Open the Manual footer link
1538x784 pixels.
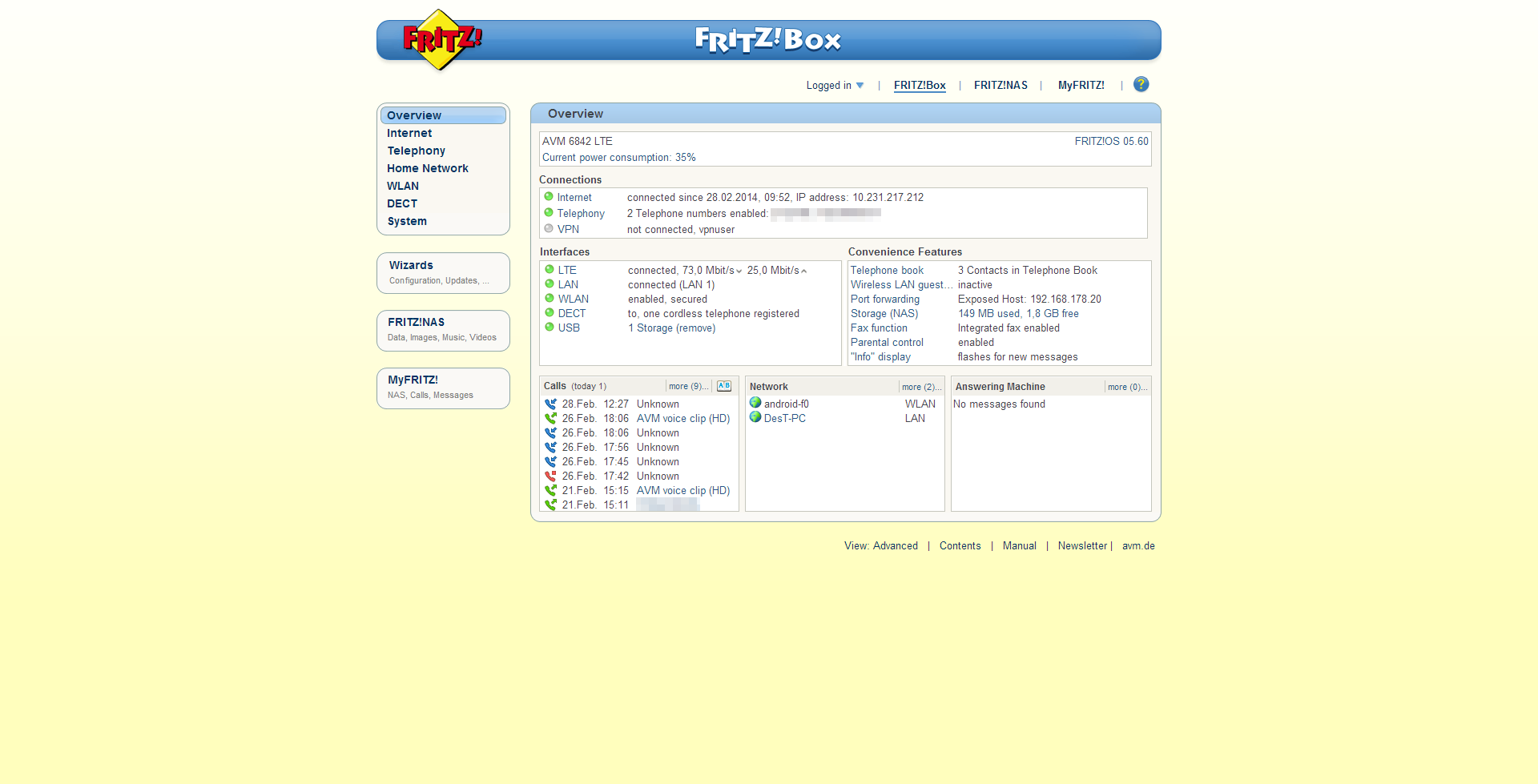point(1019,546)
